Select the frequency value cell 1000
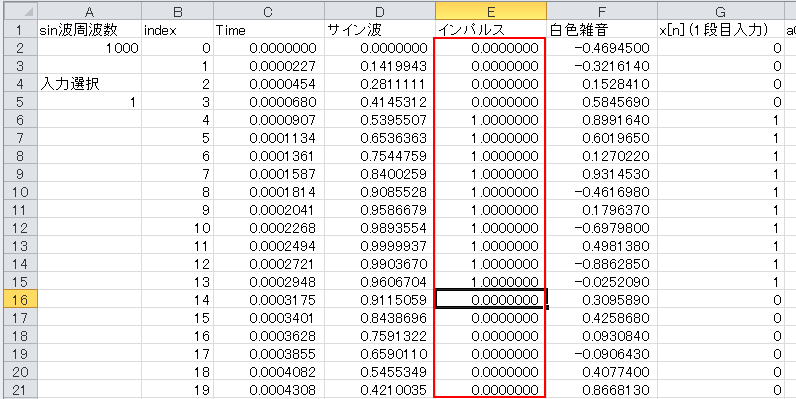The width and height of the screenshot is (796, 399). 89,48
